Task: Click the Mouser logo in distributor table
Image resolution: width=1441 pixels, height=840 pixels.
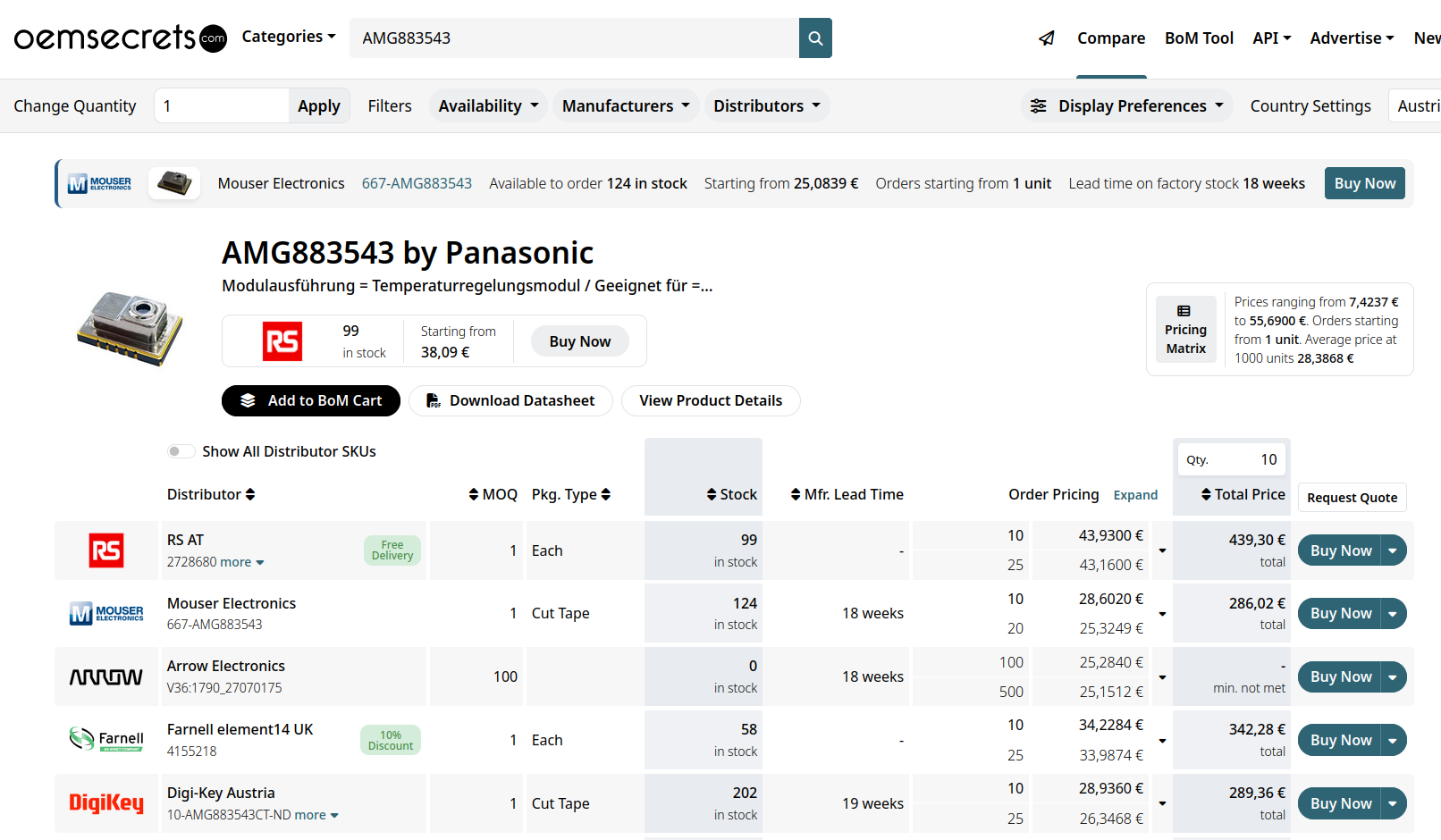Action: [x=106, y=613]
